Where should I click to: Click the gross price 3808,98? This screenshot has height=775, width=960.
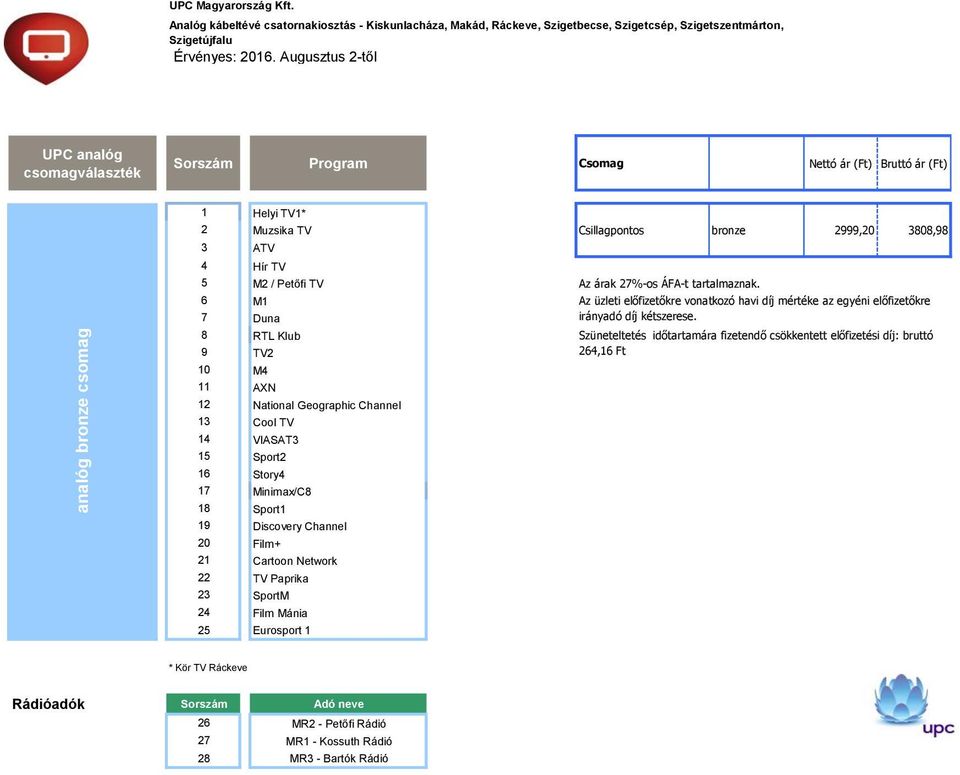pyautogui.click(x=928, y=230)
